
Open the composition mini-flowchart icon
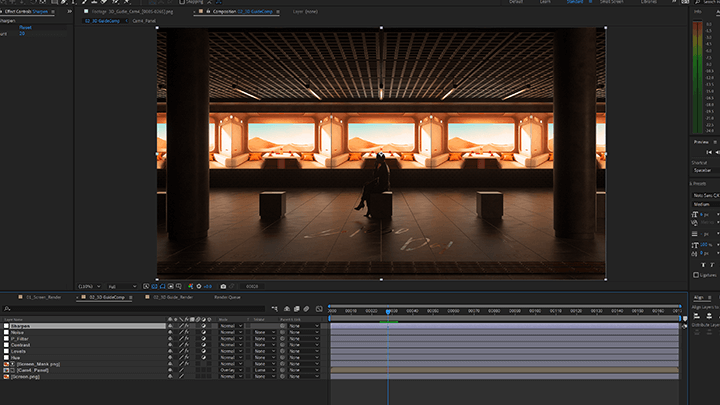(275, 309)
